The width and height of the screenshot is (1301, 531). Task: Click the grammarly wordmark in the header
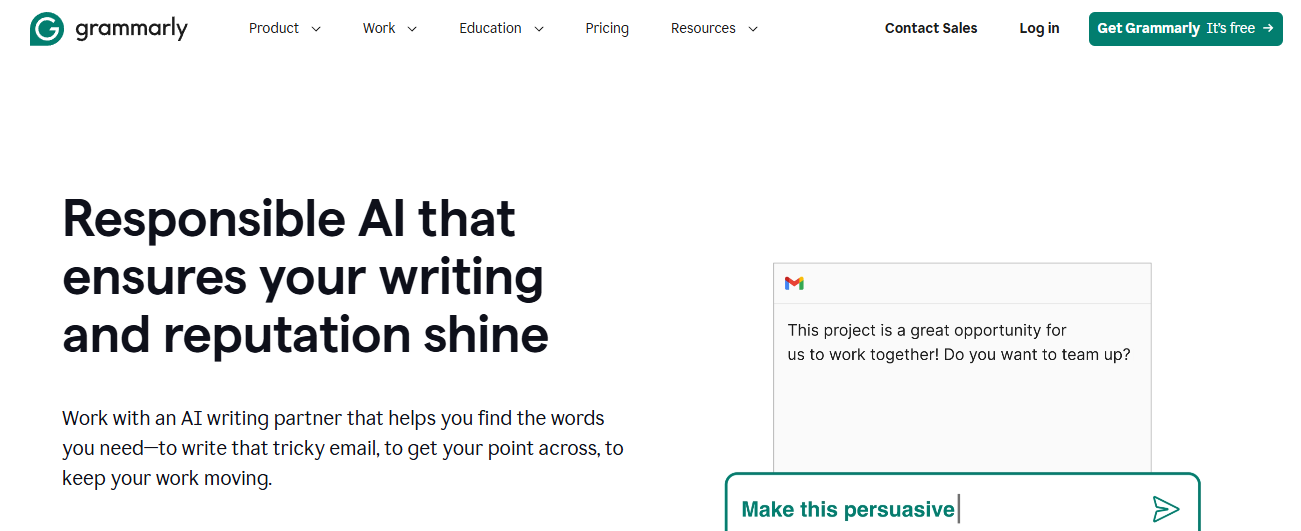pos(131,29)
